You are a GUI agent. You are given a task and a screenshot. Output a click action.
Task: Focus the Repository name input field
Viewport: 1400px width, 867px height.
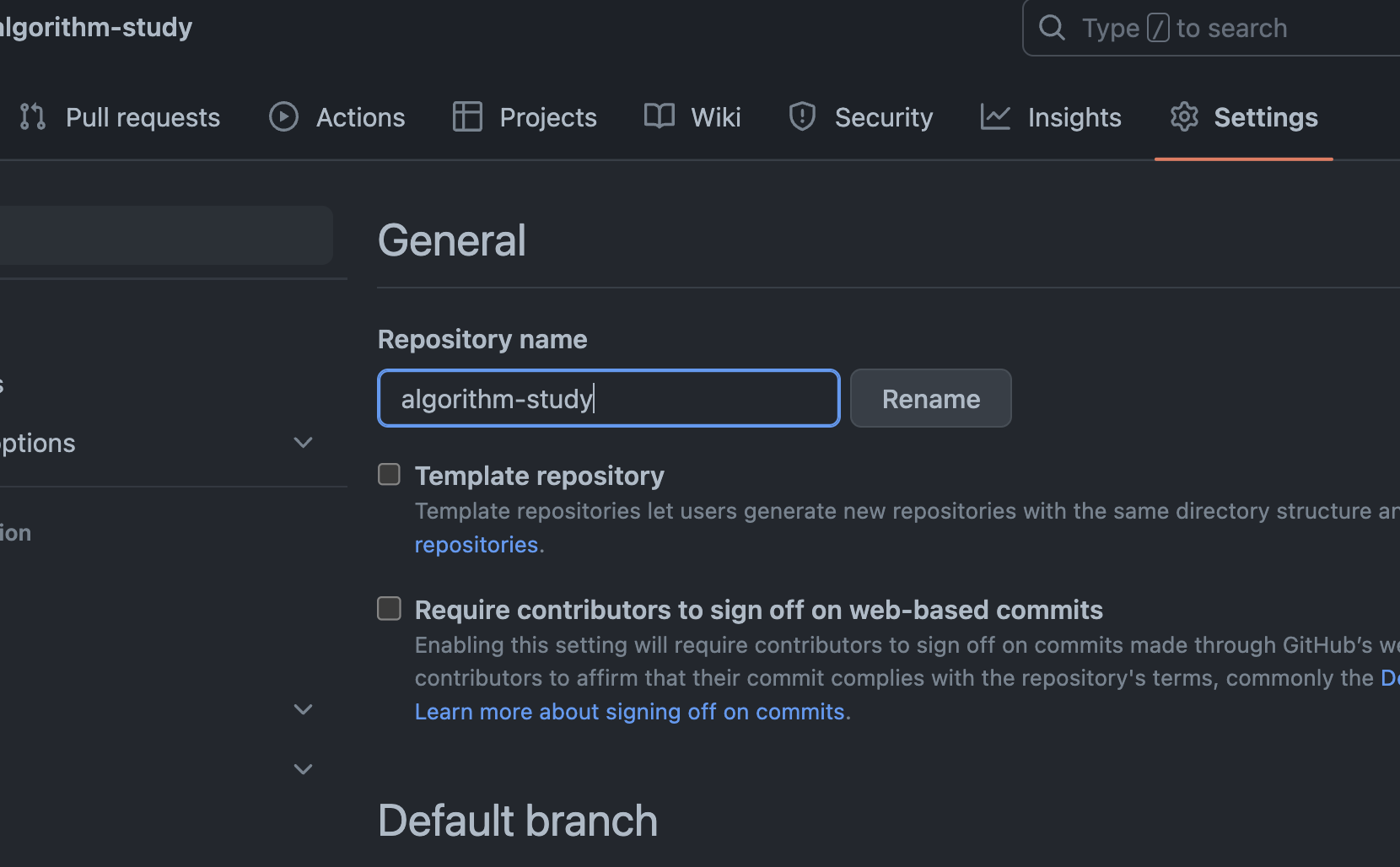[x=609, y=398]
